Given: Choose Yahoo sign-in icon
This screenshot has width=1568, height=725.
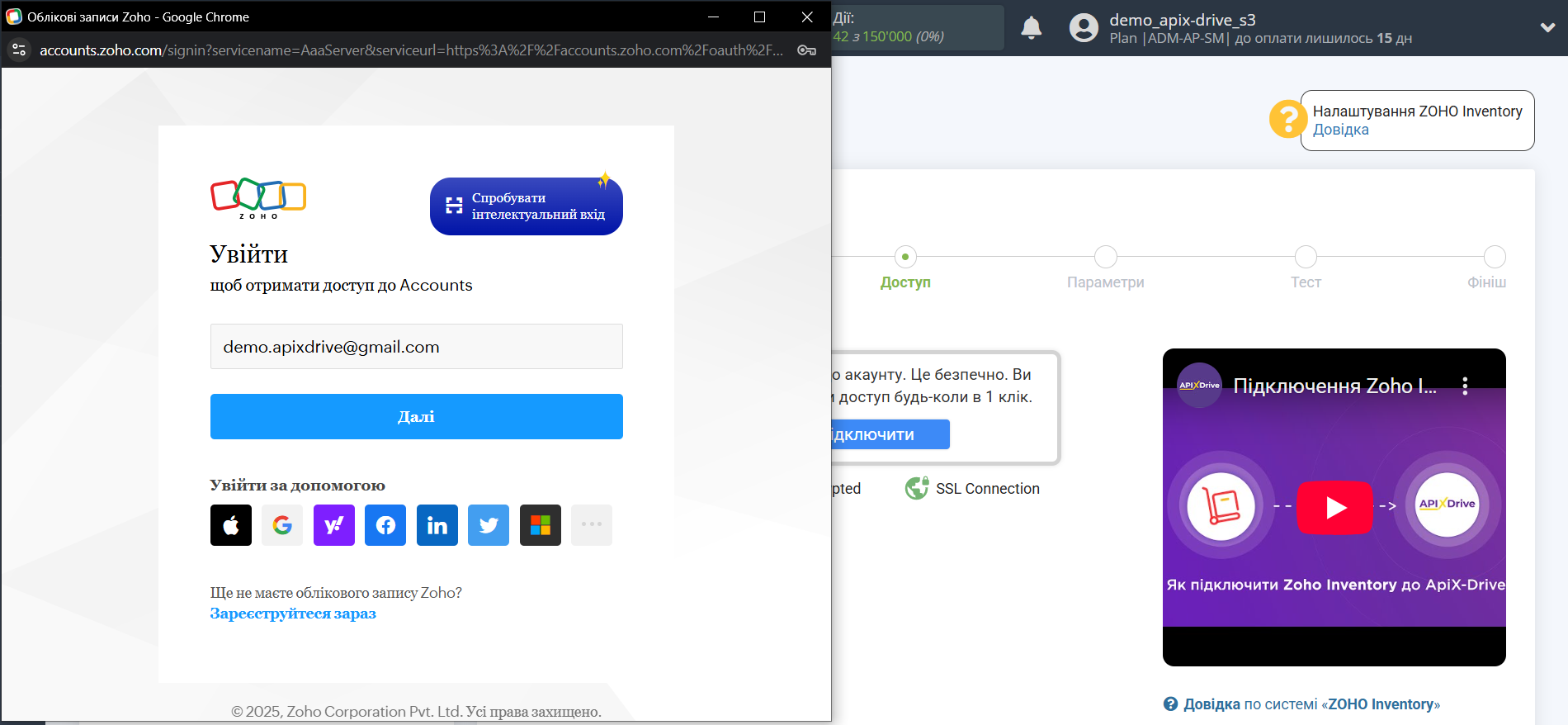Looking at the screenshot, I should pos(334,525).
